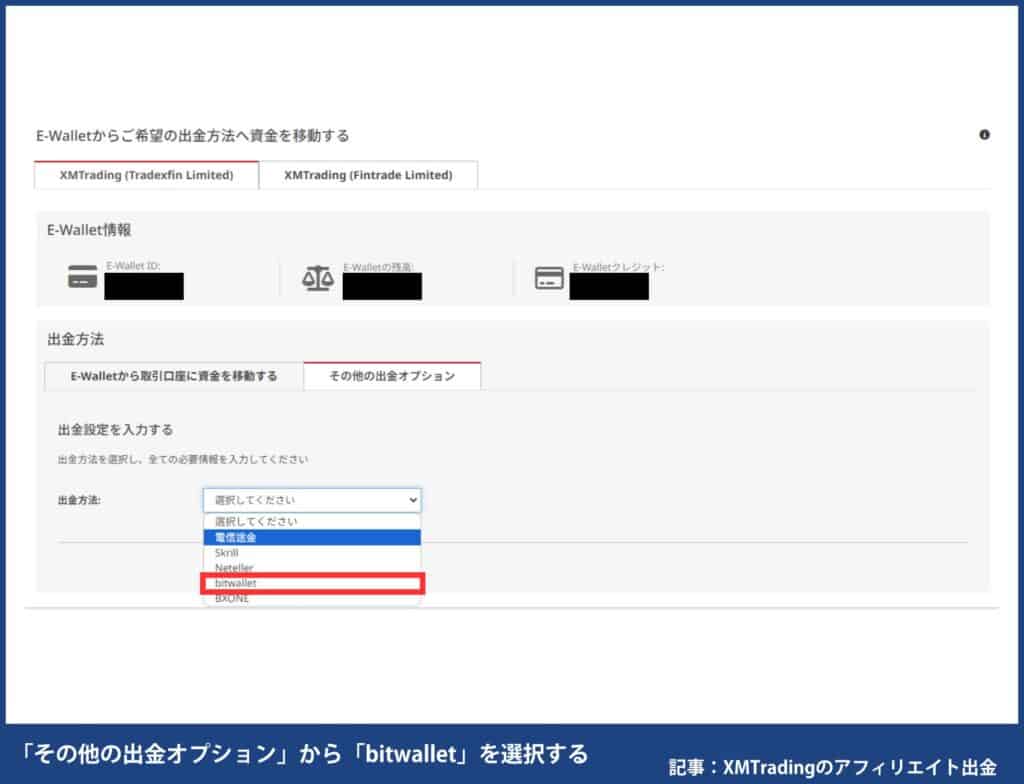
Task: Open the 出金方法 dropdown box
Action: coord(312,500)
